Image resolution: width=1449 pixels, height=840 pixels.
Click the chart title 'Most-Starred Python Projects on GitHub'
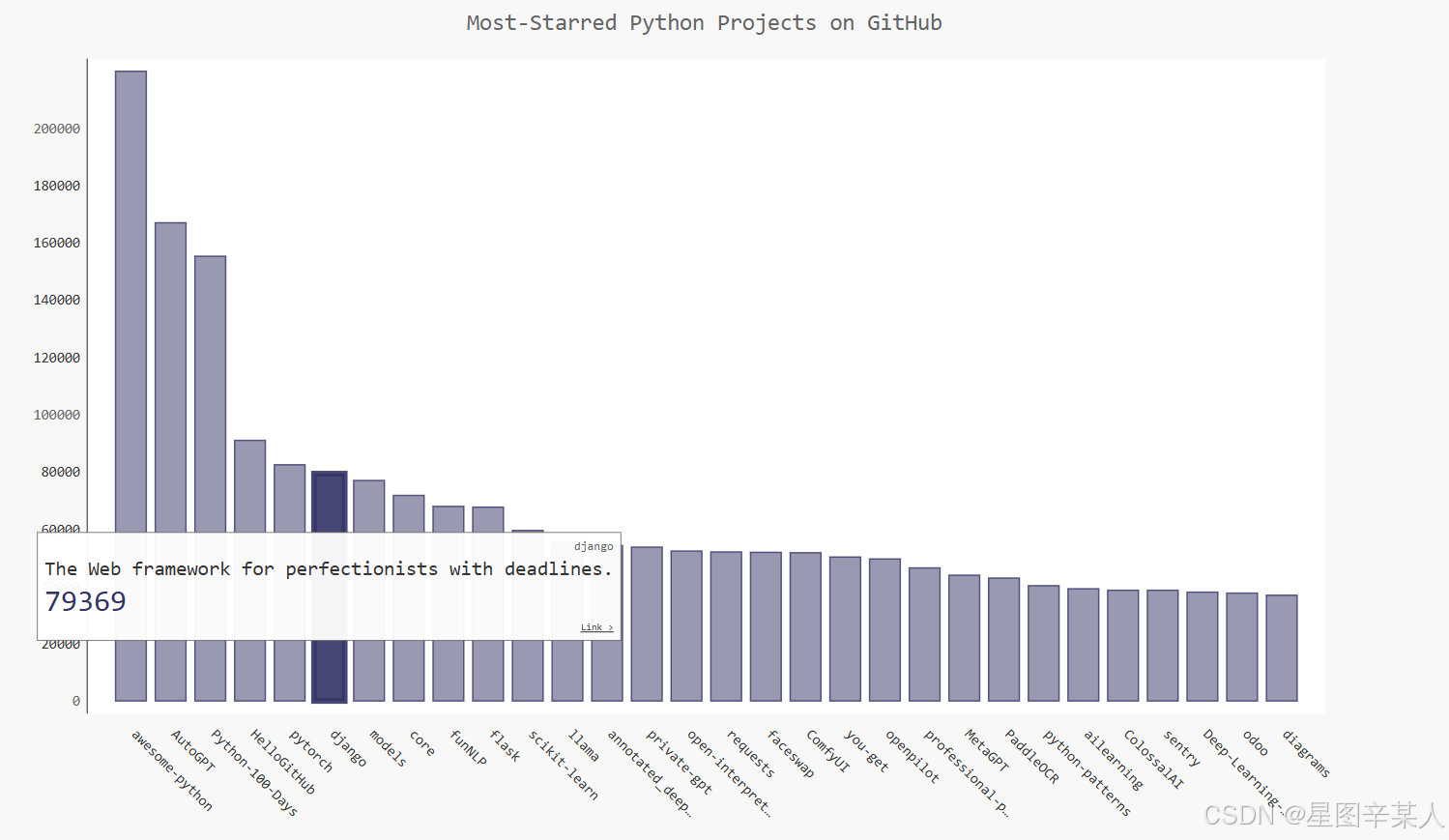point(704,23)
